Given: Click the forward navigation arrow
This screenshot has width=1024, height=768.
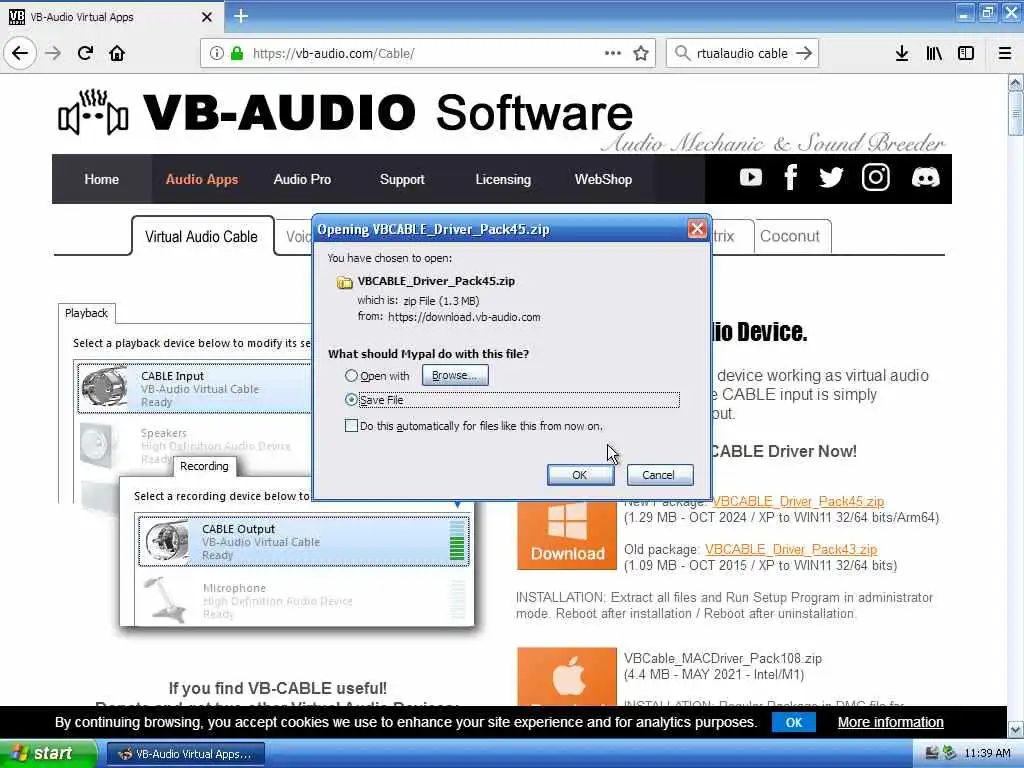Looking at the screenshot, I should coord(54,53).
